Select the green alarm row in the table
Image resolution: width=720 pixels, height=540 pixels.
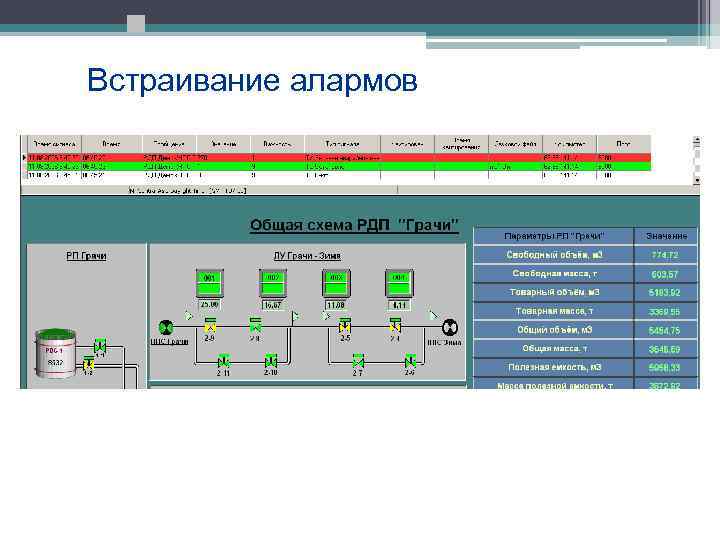coord(339,166)
